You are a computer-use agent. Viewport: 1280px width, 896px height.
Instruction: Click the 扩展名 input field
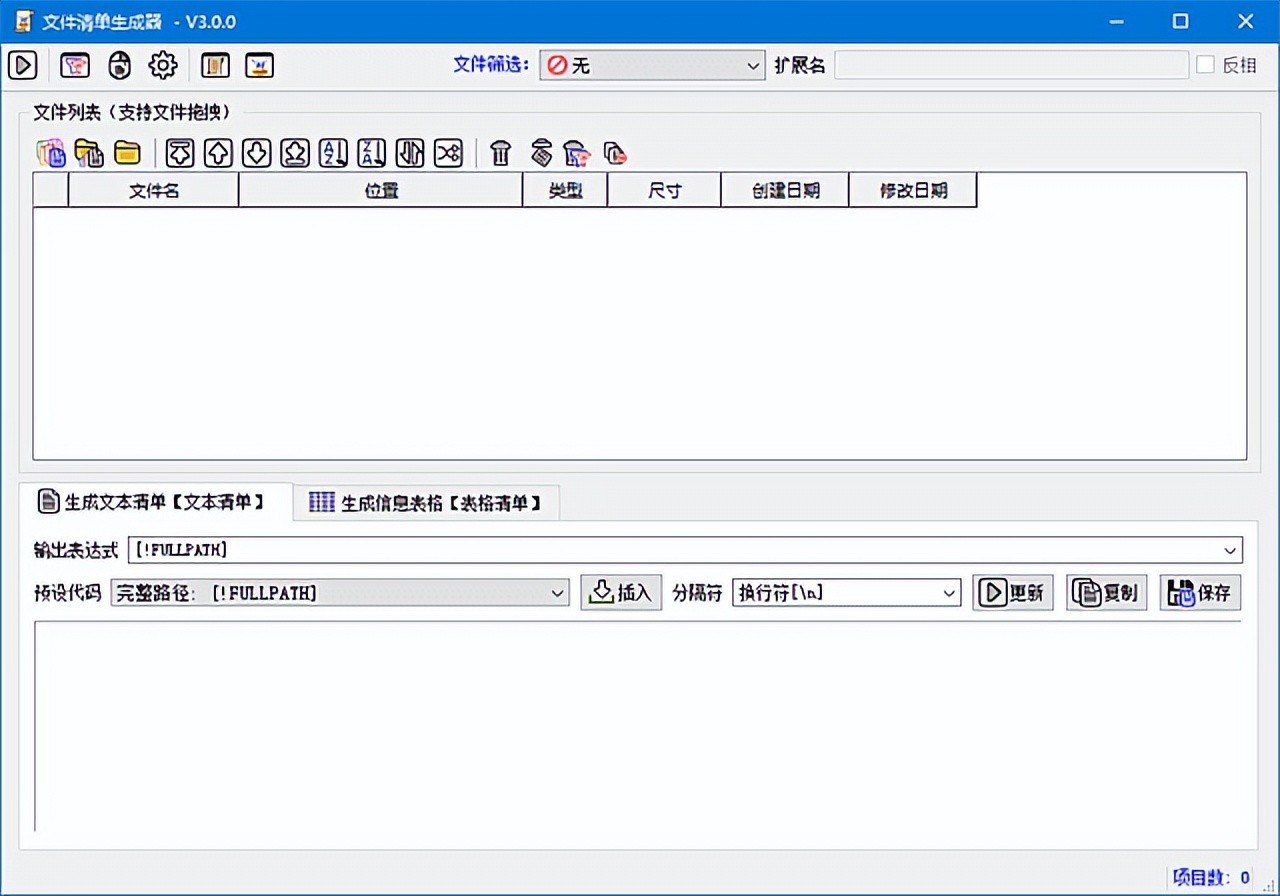click(1012, 65)
